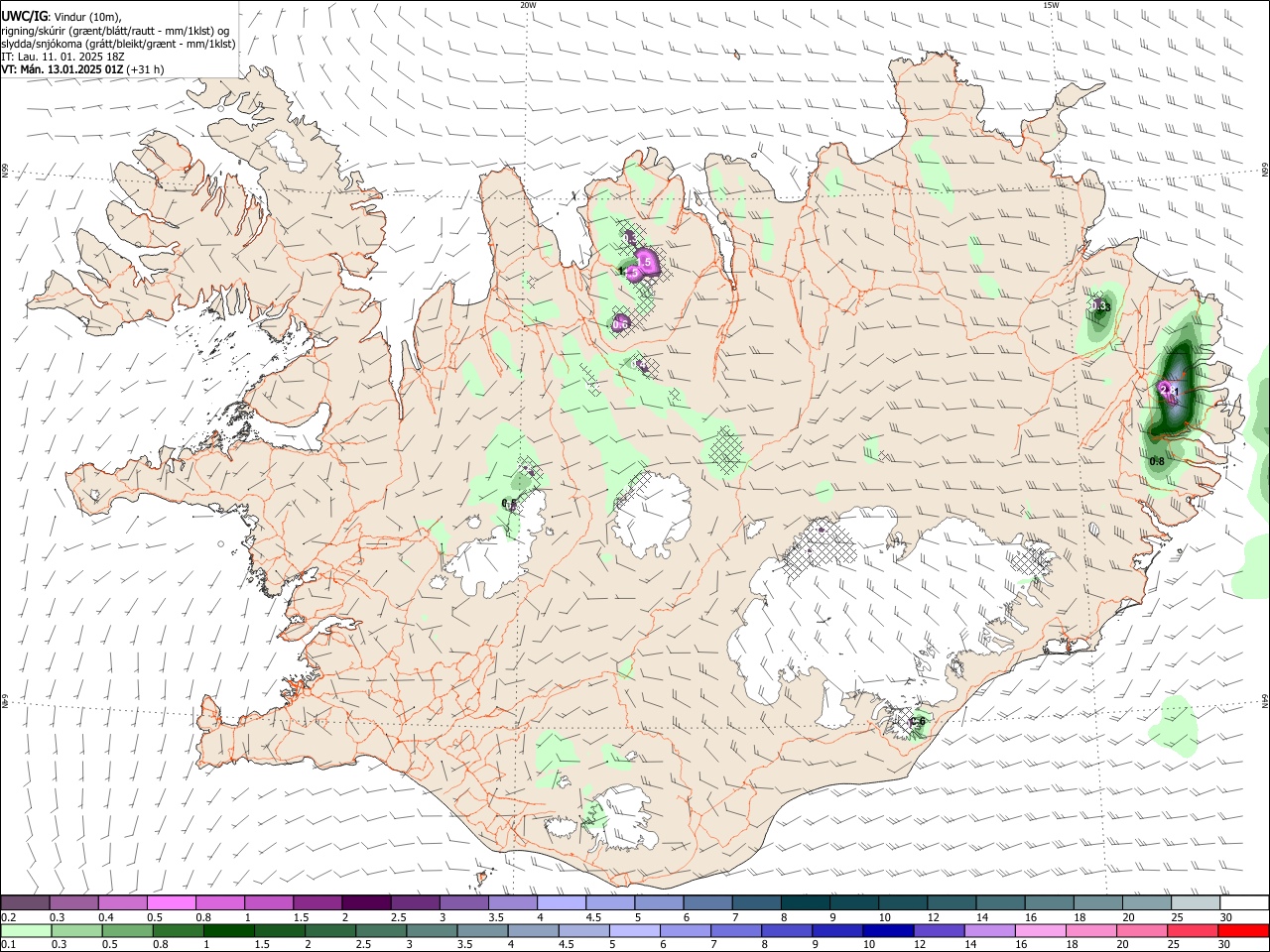The image size is (1270, 952).
Task: Pick the lower-row green swatch labeled 0.8
Action: [x=178, y=930]
